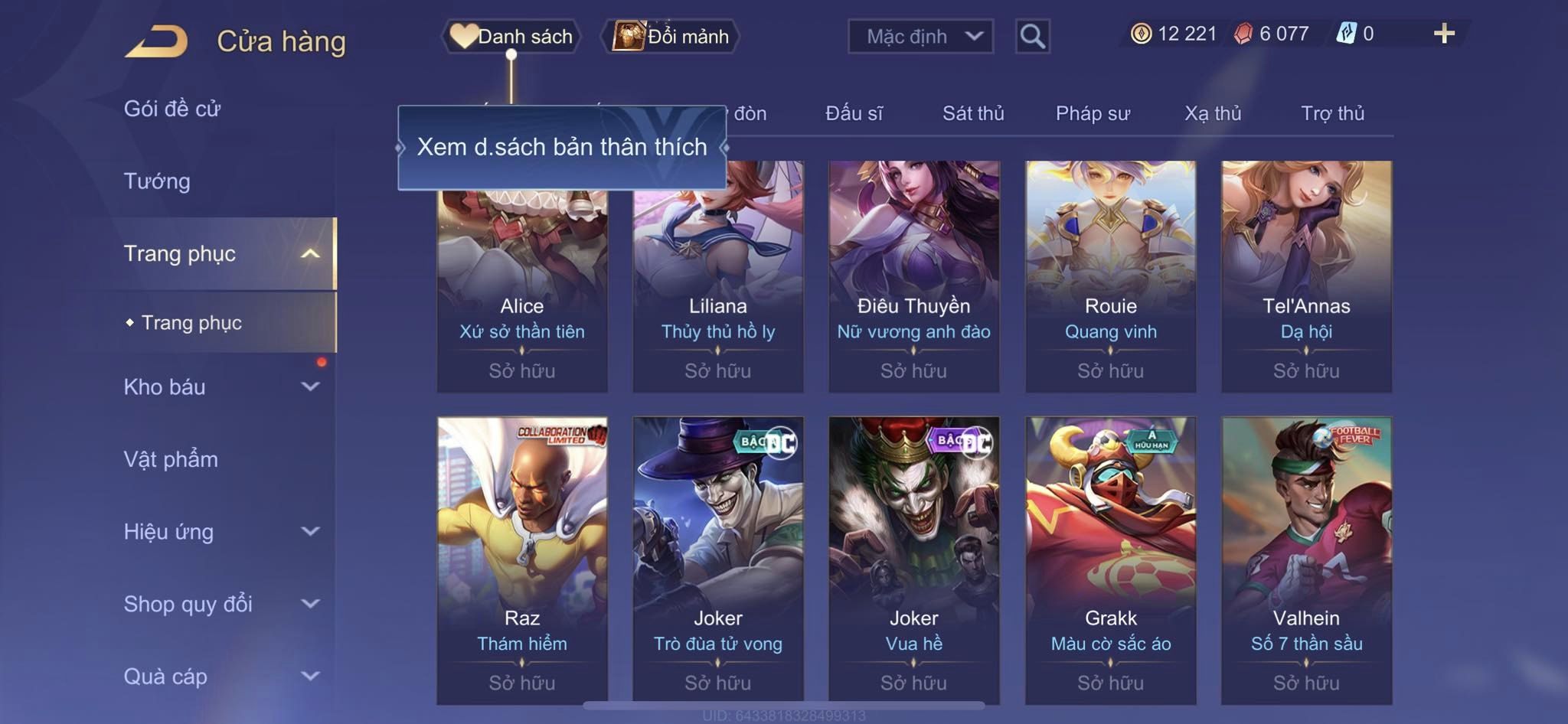Switch to the Sát thủ tab
This screenshot has height=724, width=1568.
point(973,113)
